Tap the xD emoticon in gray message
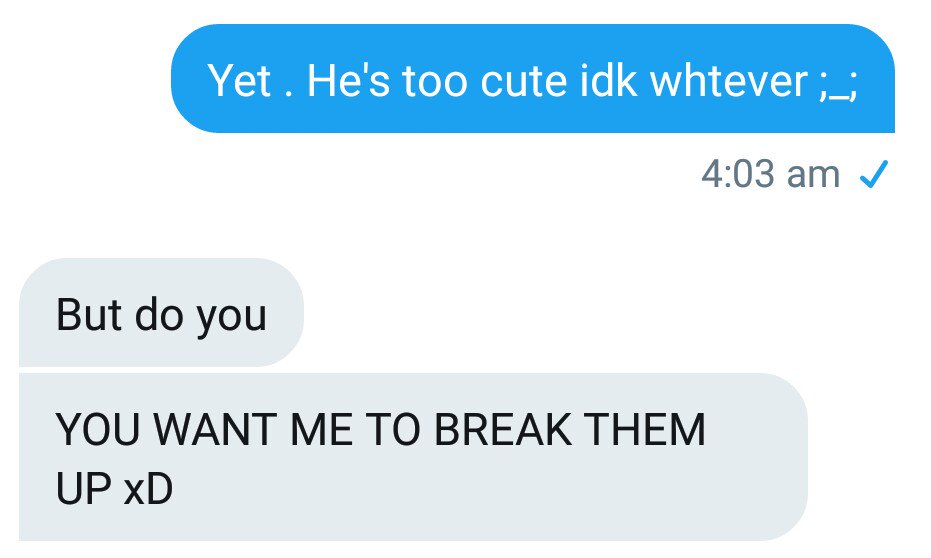The height and width of the screenshot is (558, 931). (x=148, y=489)
